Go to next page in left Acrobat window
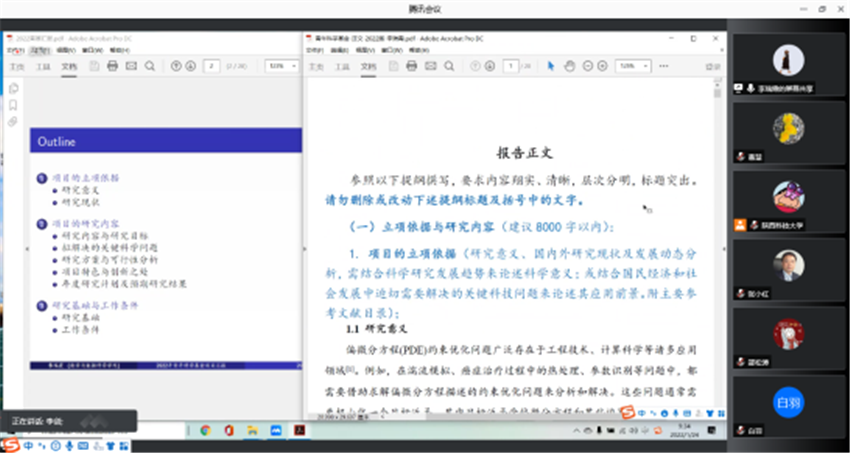The height and width of the screenshot is (453, 850). coord(189,66)
